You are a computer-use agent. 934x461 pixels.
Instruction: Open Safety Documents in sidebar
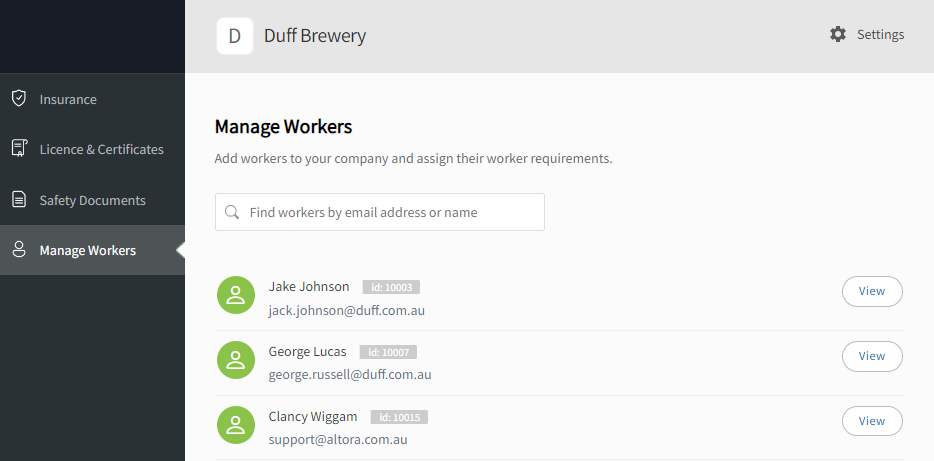pyautogui.click(x=92, y=200)
